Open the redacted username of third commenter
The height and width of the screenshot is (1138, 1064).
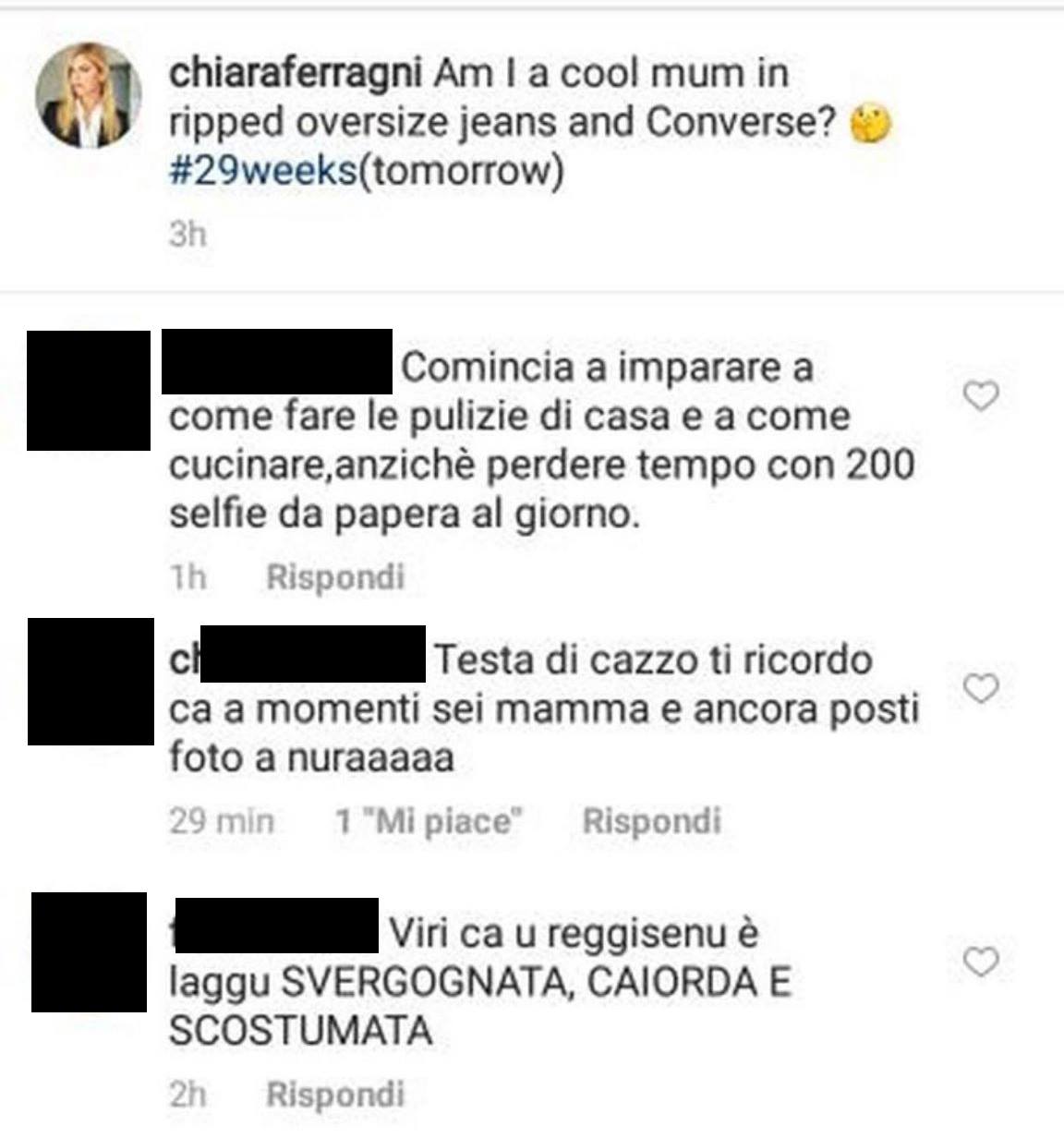[275, 925]
